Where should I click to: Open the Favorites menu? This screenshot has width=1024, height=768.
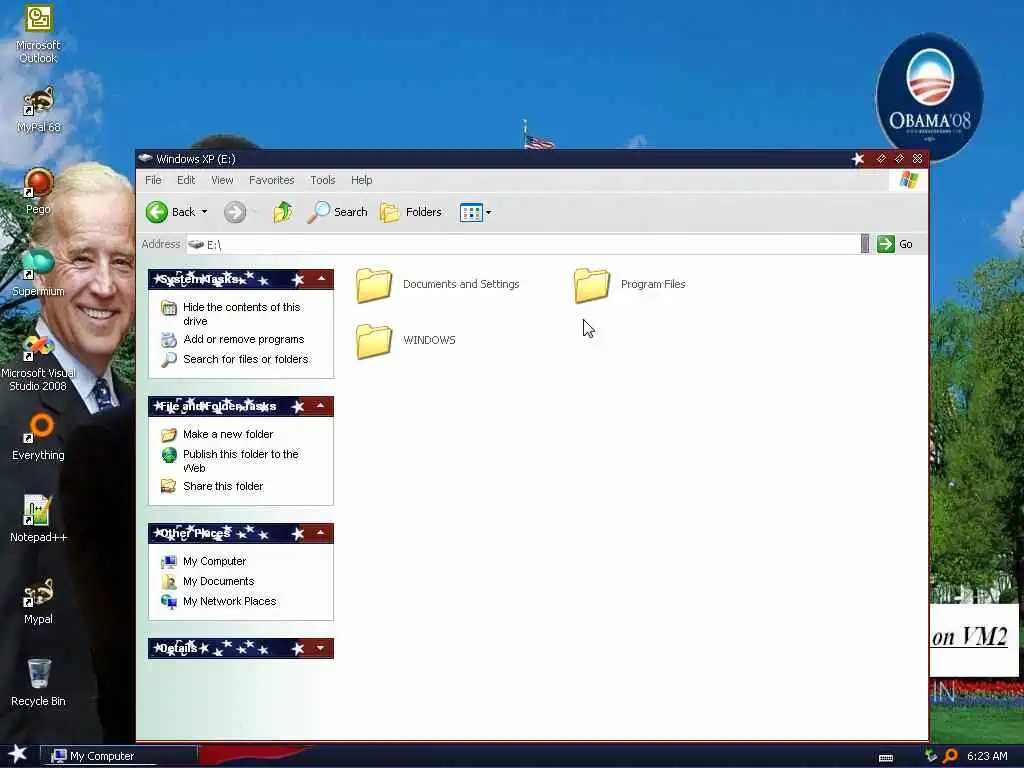click(272, 180)
